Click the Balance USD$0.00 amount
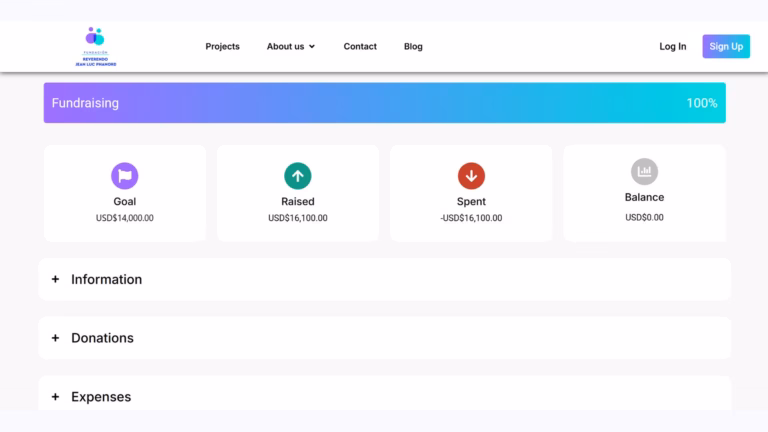The image size is (768, 432). point(644,217)
